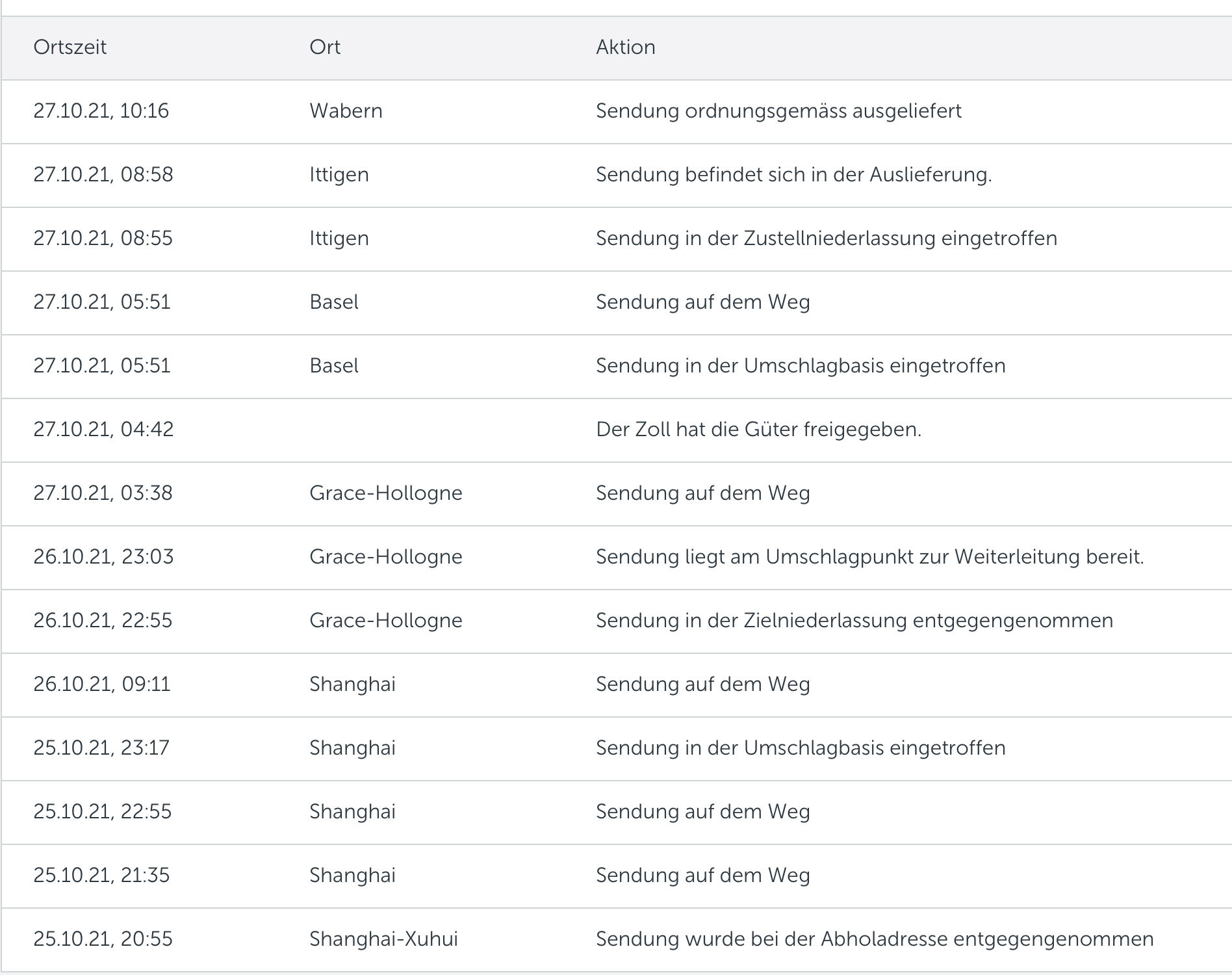
Task: Click the 26.10.21, 23:03 timestamp
Action: [x=103, y=557]
